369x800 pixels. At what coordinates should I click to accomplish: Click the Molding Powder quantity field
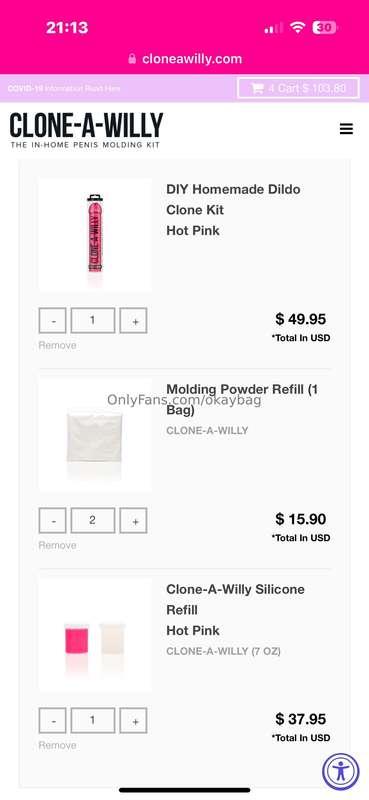(92, 520)
